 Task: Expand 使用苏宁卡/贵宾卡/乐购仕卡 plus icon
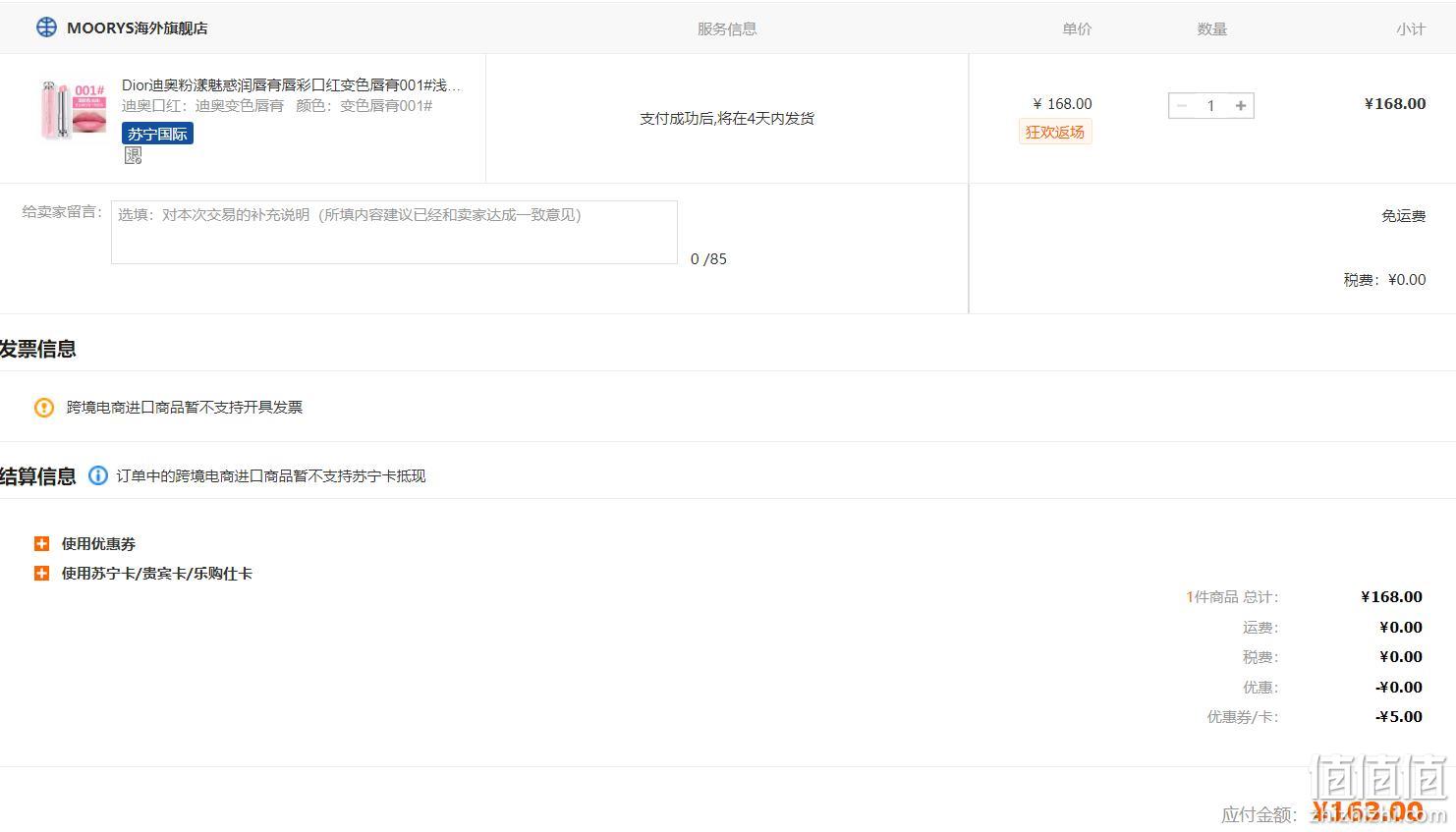point(41,573)
